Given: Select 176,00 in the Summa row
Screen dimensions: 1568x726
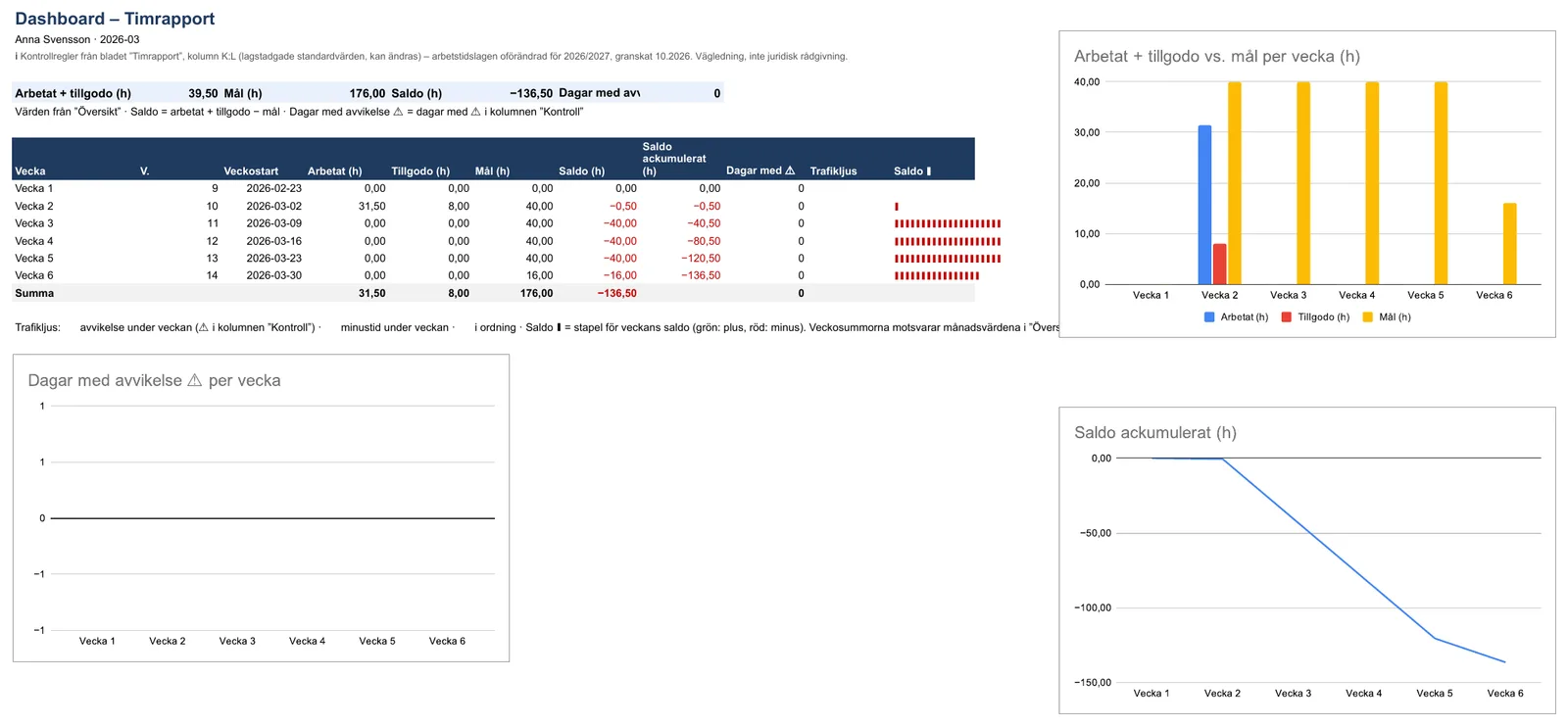Looking at the screenshot, I should click(536, 294).
